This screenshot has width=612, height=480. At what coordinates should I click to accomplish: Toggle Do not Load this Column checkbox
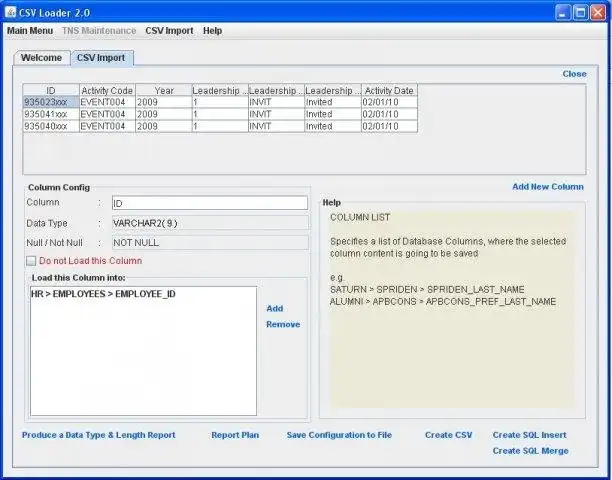pyautogui.click(x=31, y=261)
